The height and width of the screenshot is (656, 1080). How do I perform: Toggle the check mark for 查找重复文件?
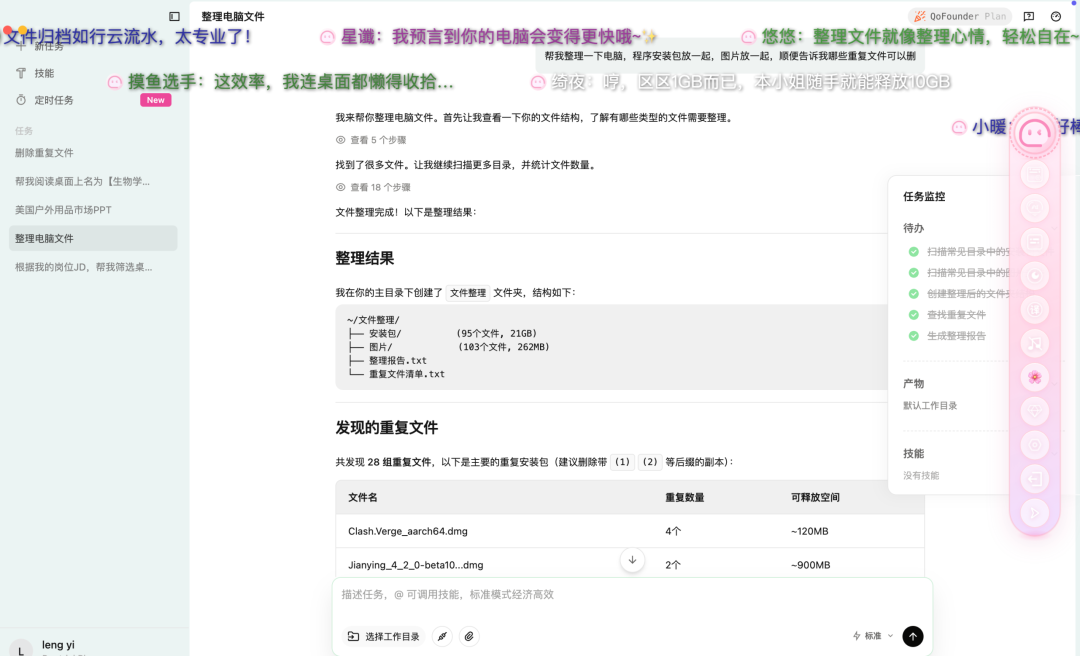914,315
